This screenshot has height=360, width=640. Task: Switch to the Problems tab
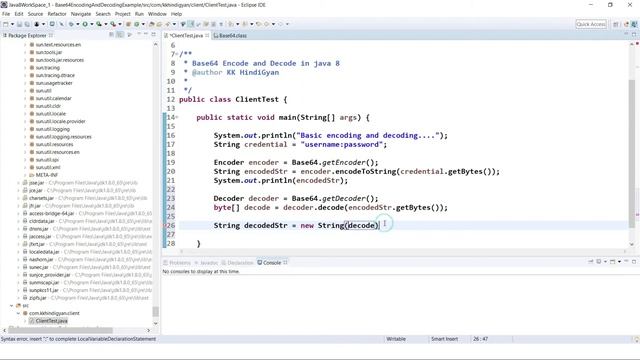[177, 262]
